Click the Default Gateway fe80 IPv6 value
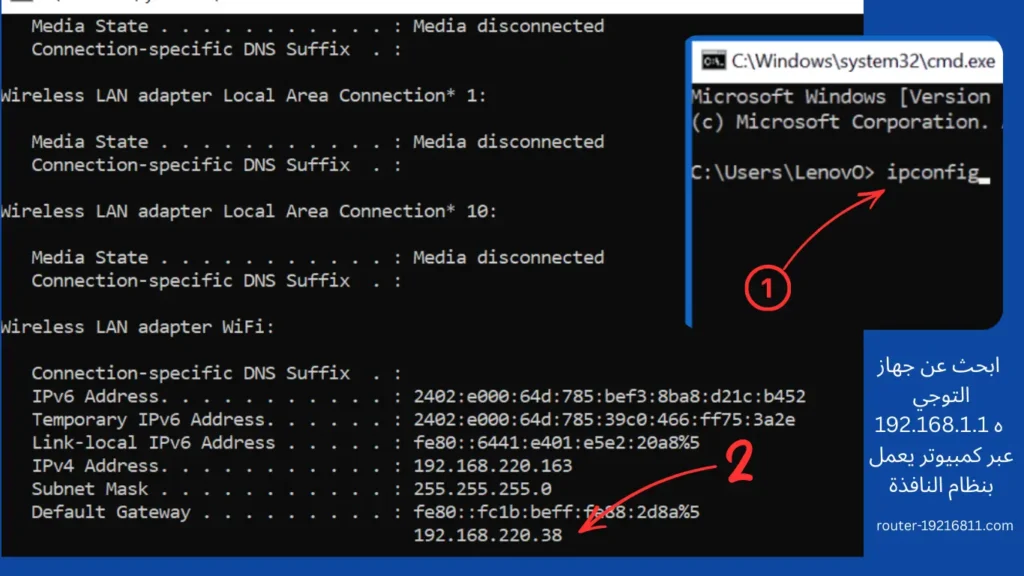The image size is (1024, 576). tap(556, 512)
